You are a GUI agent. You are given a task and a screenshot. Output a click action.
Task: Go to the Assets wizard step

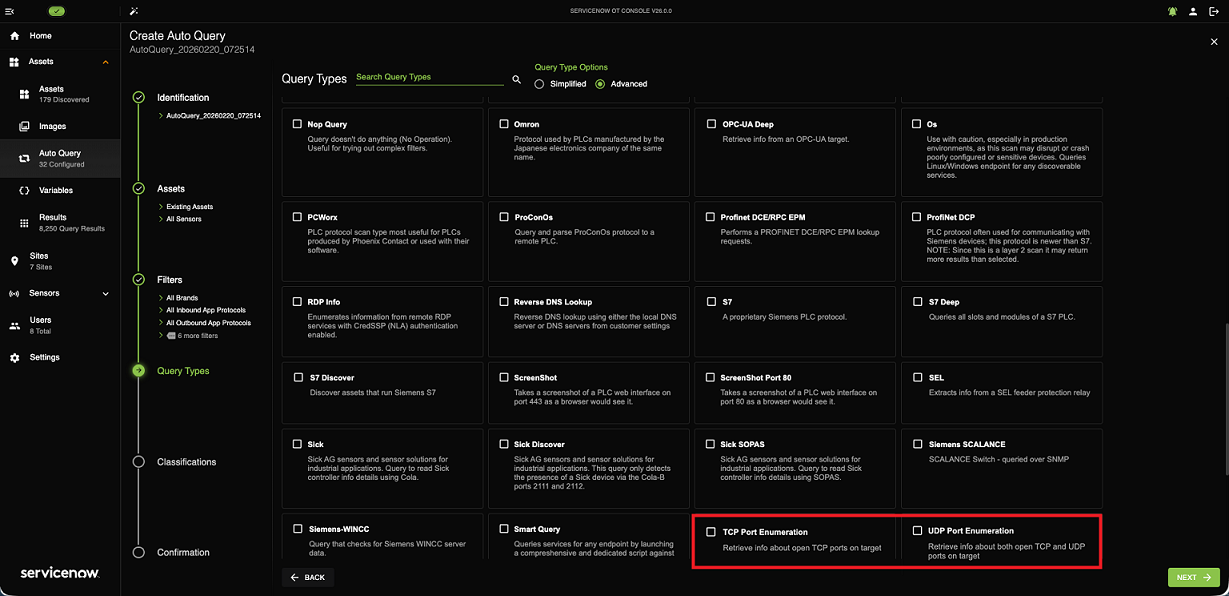click(x=171, y=188)
